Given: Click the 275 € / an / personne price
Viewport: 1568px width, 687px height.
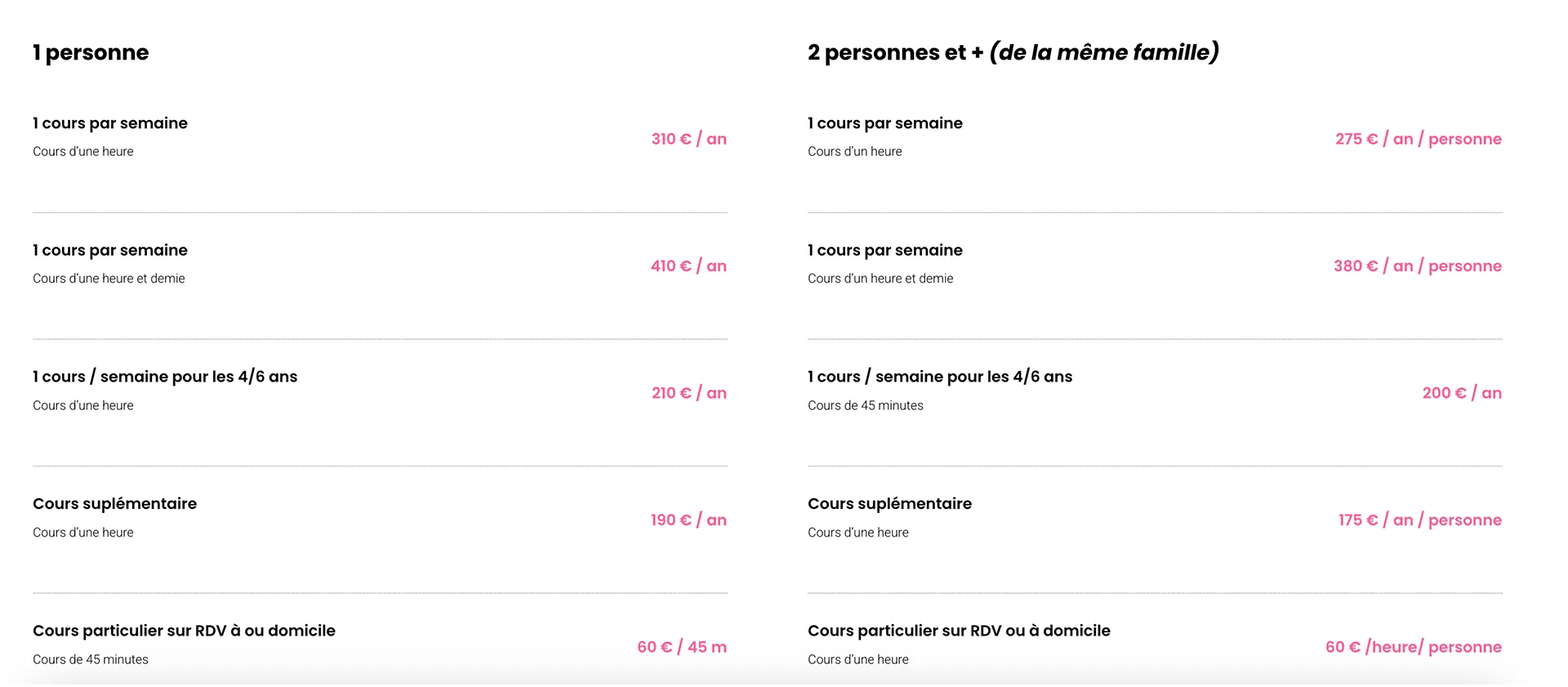Looking at the screenshot, I should coord(1418,139).
